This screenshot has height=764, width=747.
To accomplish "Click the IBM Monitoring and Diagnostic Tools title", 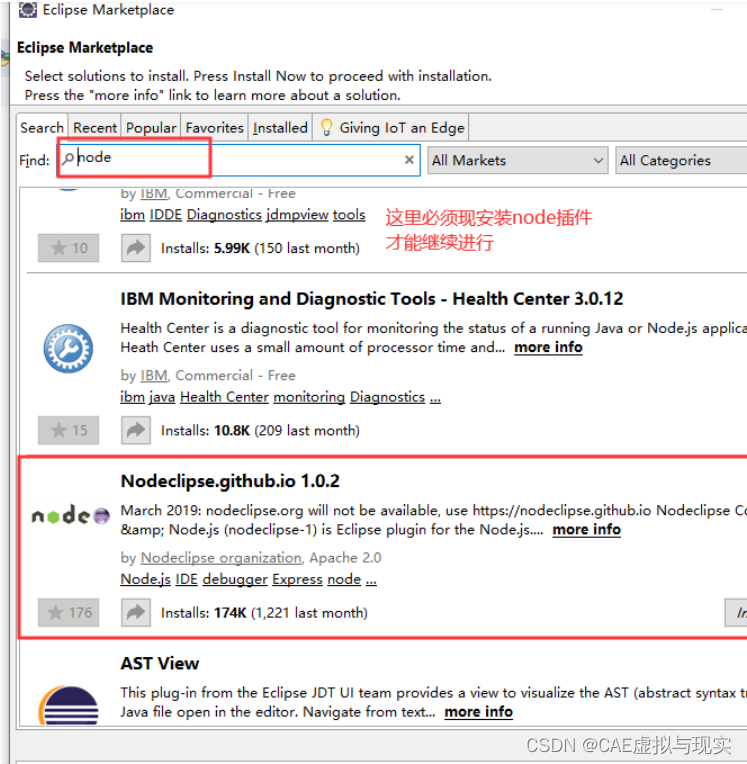I will (372, 299).
